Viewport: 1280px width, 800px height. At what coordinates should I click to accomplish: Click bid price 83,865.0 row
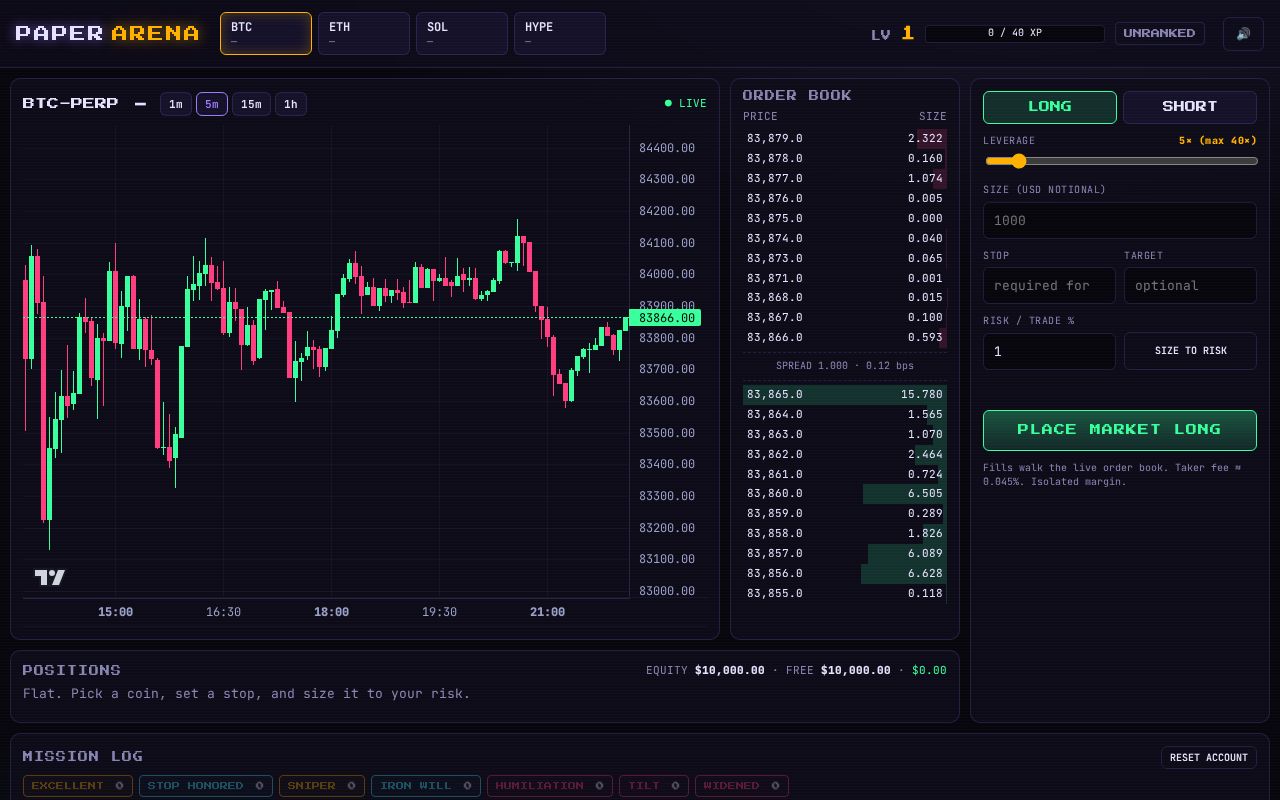pos(845,394)
